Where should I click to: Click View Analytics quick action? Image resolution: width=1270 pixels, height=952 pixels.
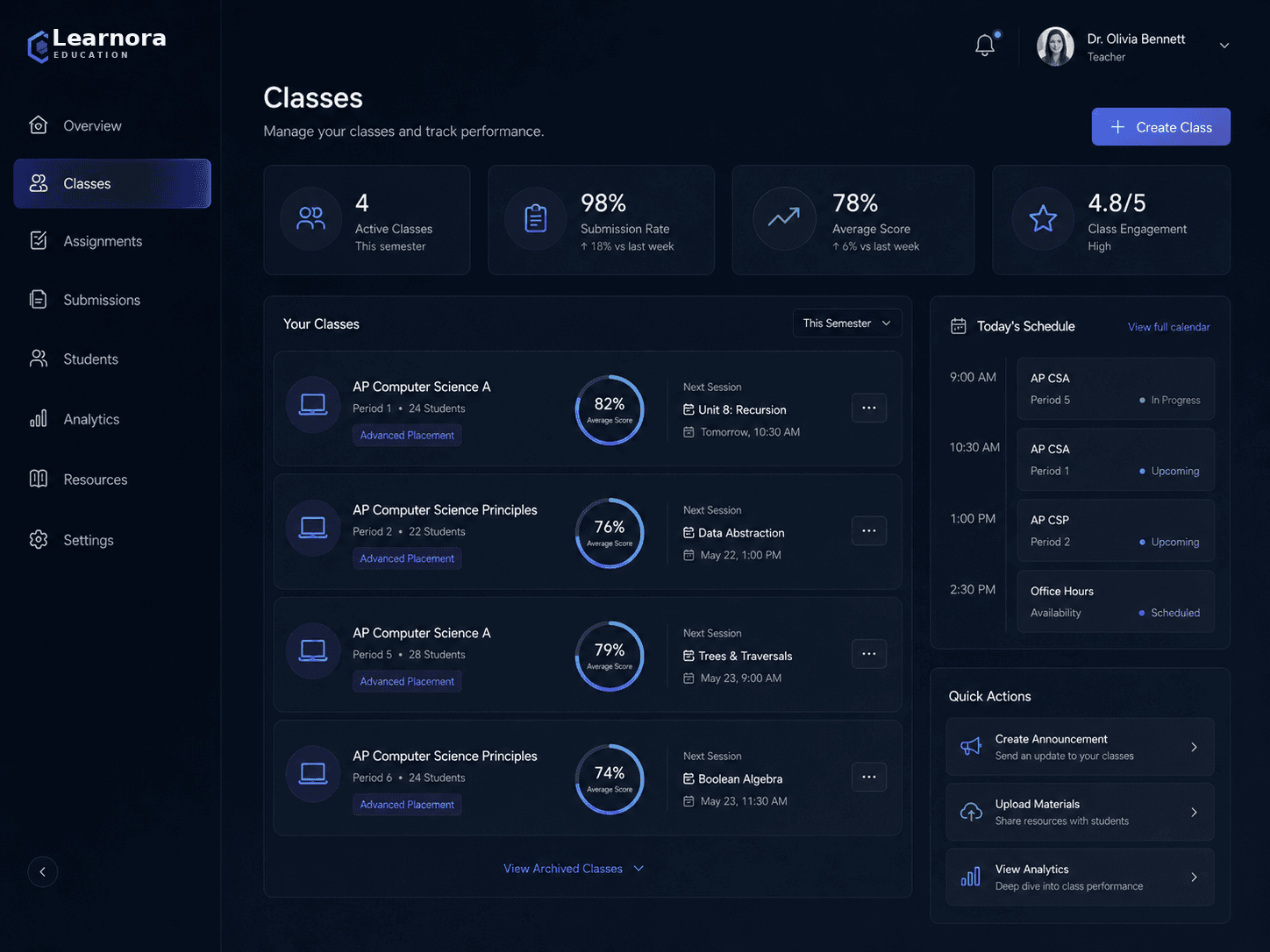click(x=1080, y=877)
